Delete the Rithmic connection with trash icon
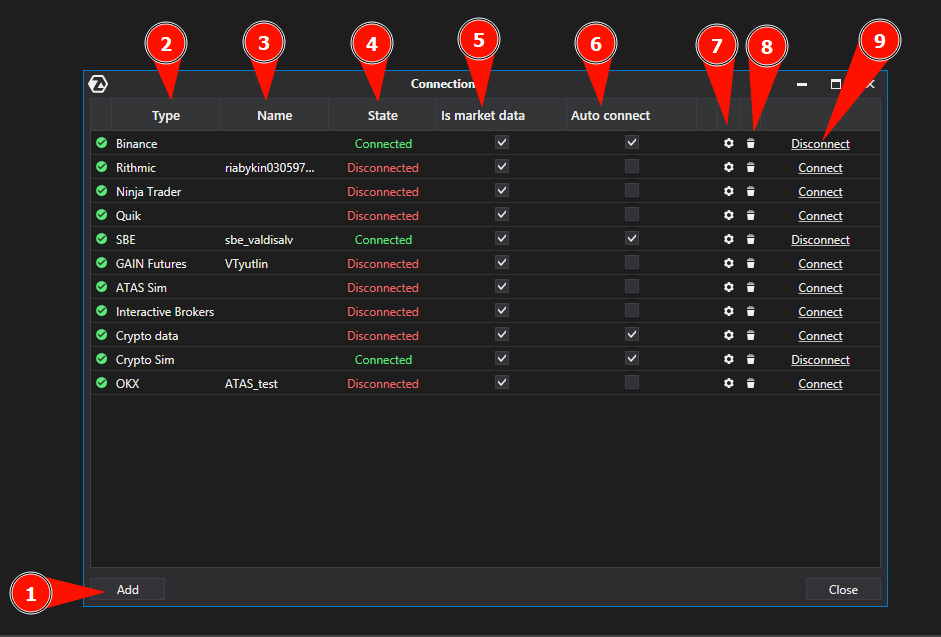Screen dimensions: 941x637 click(x=751, y=167)
